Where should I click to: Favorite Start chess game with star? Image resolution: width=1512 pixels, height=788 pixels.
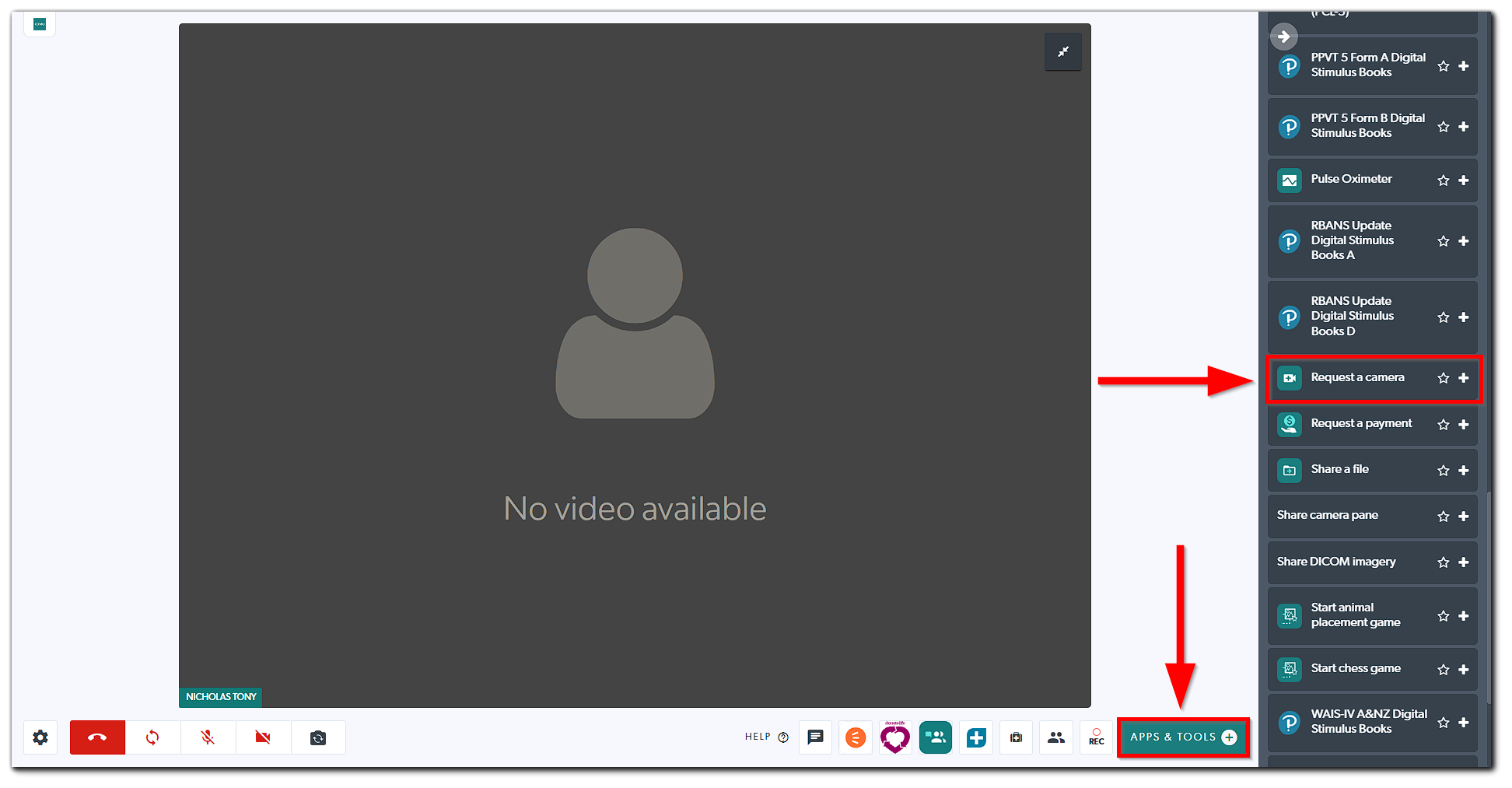pyautogui.click(x=1444, y=670)
